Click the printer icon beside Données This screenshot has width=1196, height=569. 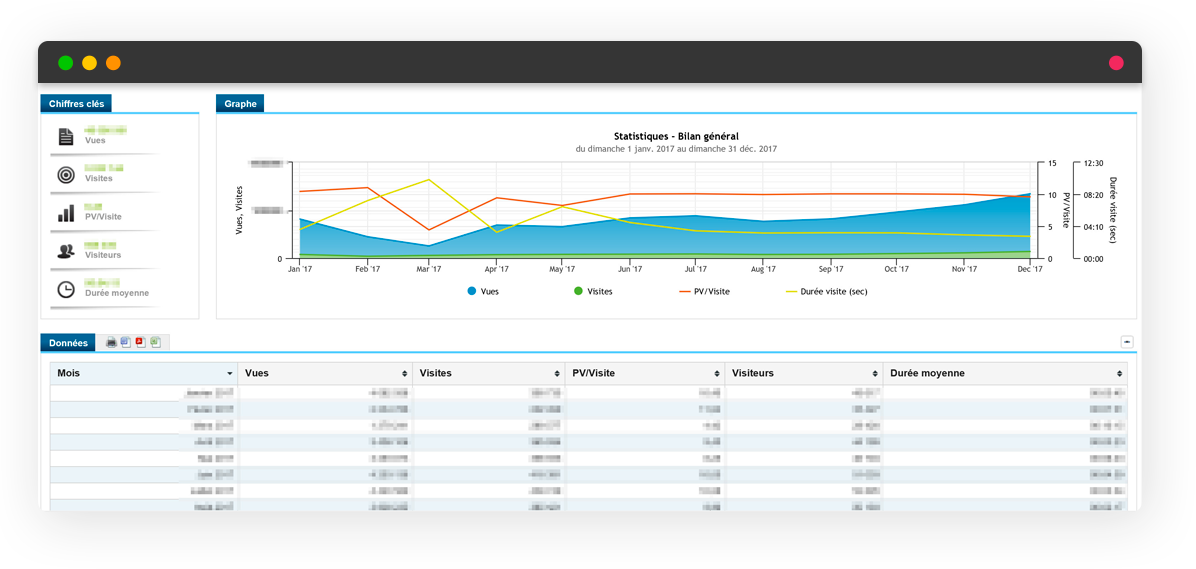[111, 342]
